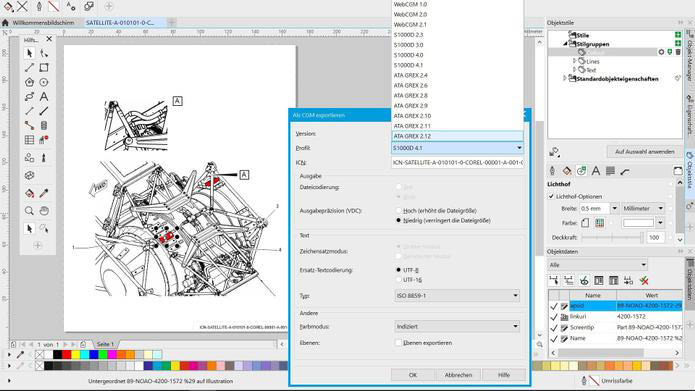
Task: Open the Profil dropdown showing S1000D 4.1
Action: (457, 148)
